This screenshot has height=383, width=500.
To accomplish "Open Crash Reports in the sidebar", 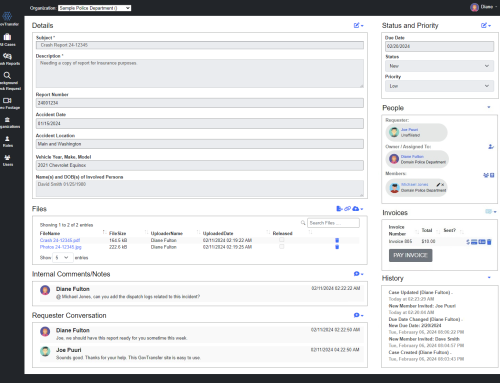I will click(x=8, y=59).
